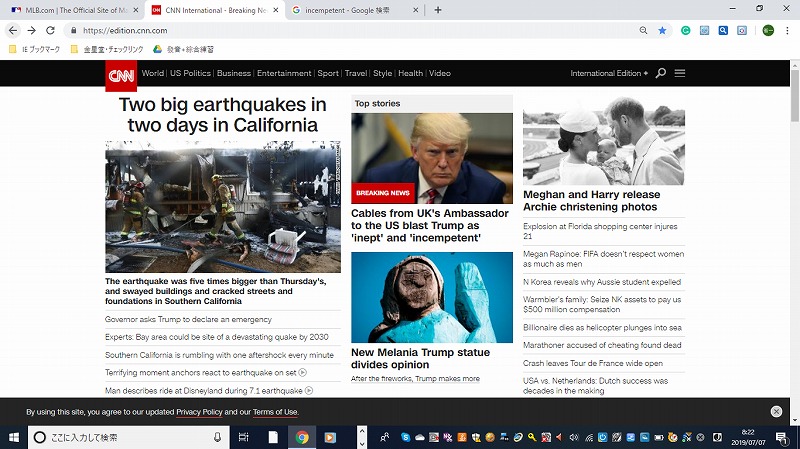800x449 pixels.
Task: Click the People icon in the taskbar
Action: tap(384, 437)
